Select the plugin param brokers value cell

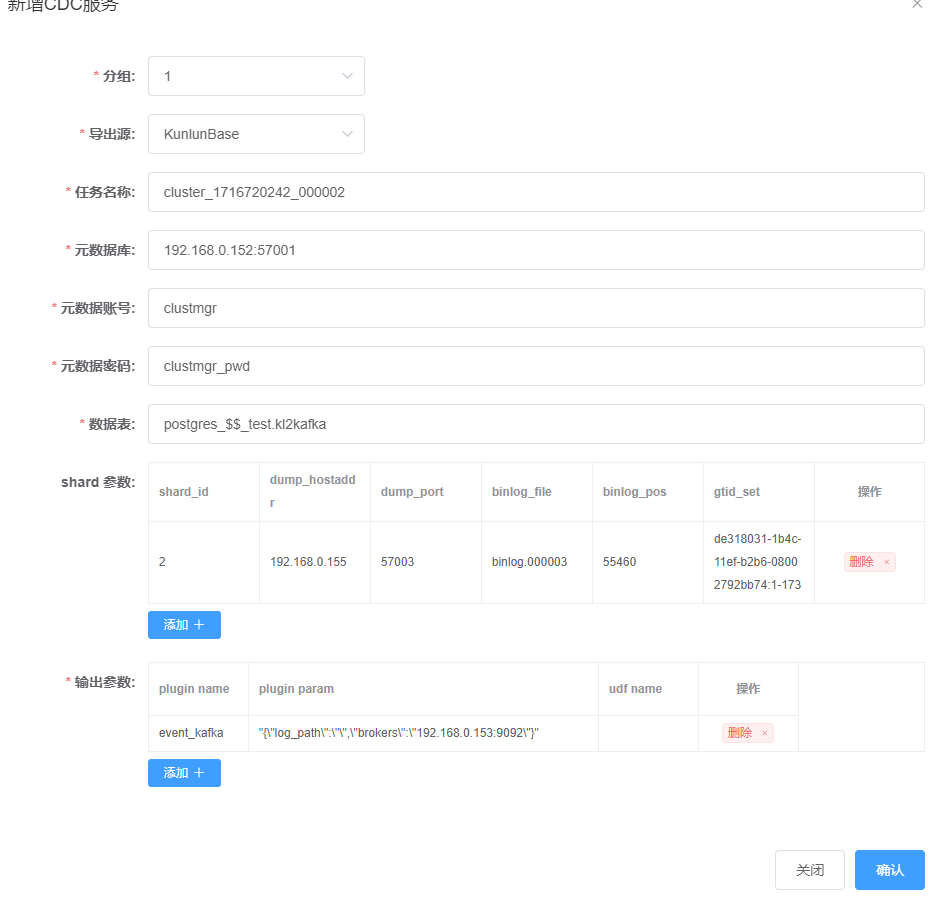pyautogui.click(x=423, y=733)
